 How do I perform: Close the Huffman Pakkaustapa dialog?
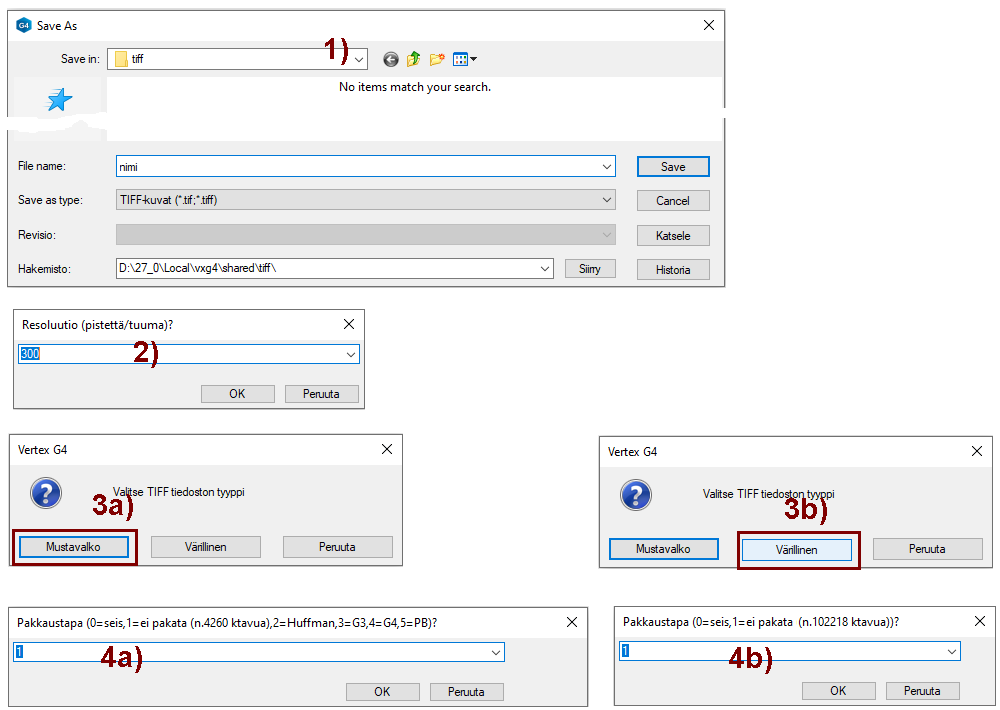coord(571,622)
